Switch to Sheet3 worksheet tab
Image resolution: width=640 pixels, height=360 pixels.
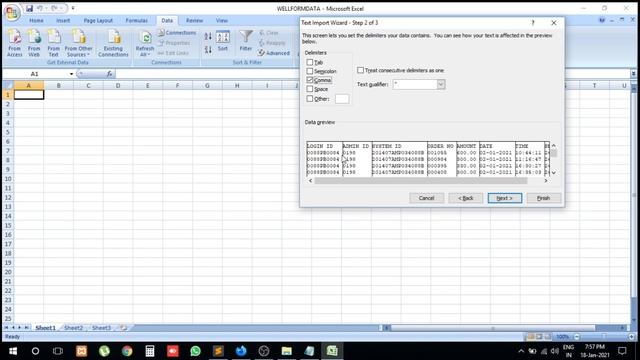coord(101,328)
